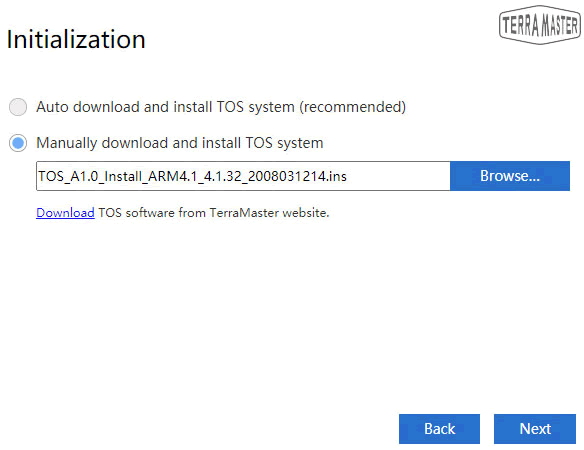Click the empty space right of the filename in the field

click(398, 176)
